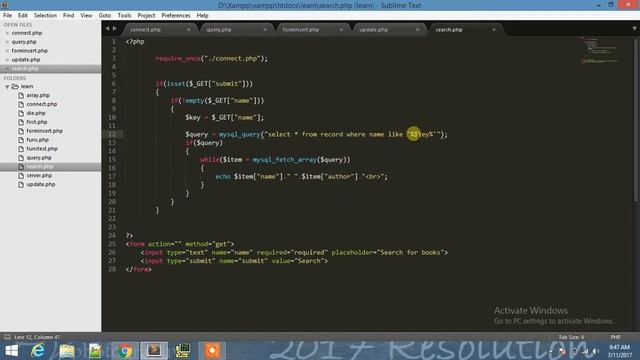Close update.php in Open Files list

pos(7,60)
